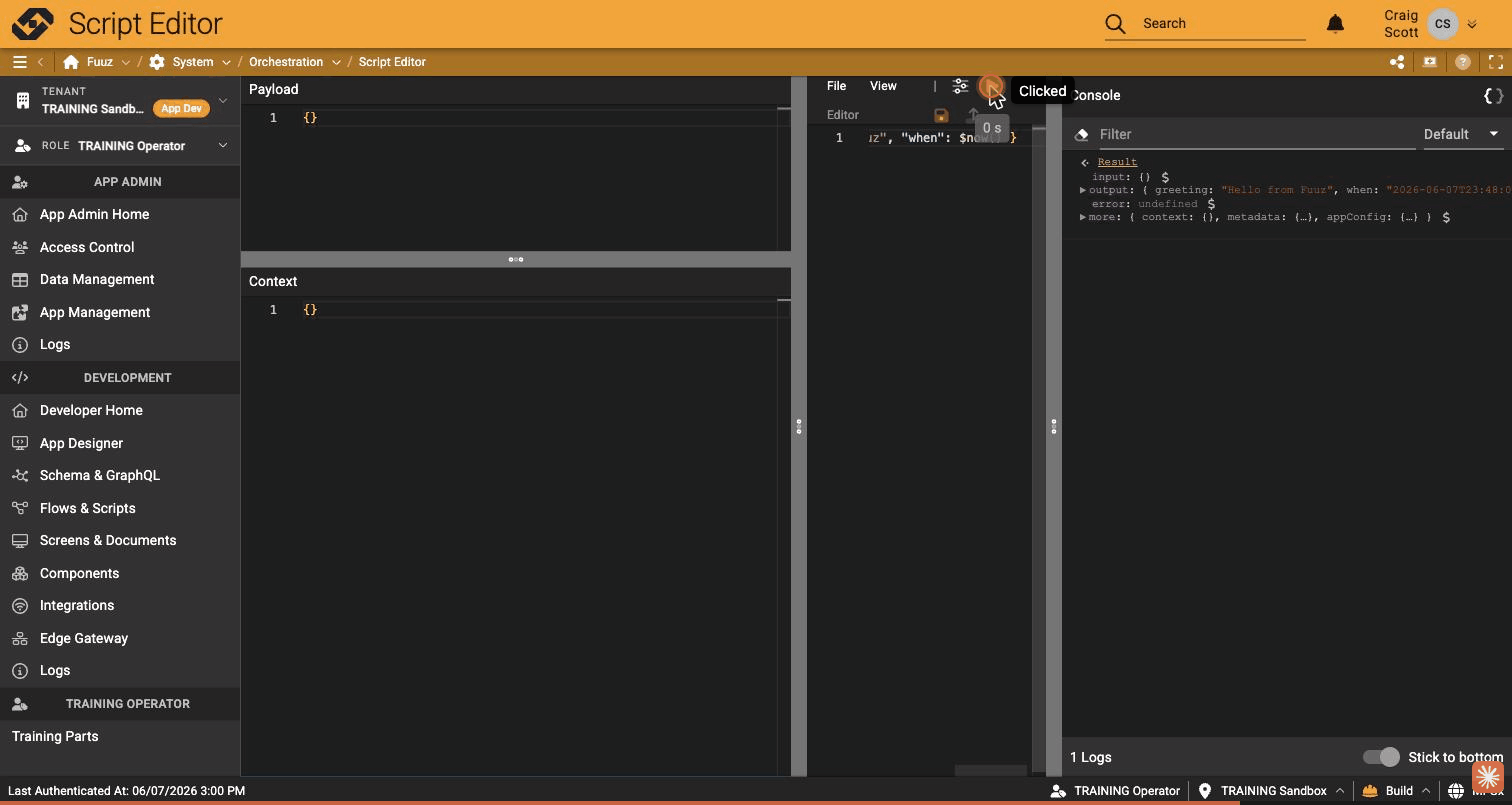Open the Build chevron in status bar
Viewport: 1512px width, 805px height.
(1426, 791)
